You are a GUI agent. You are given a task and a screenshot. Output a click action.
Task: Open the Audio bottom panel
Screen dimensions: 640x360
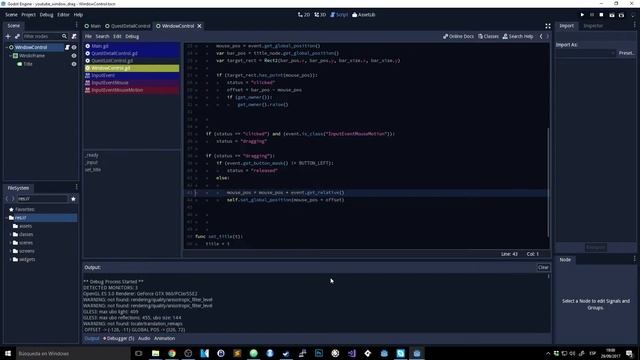click(x=144, y=338)
